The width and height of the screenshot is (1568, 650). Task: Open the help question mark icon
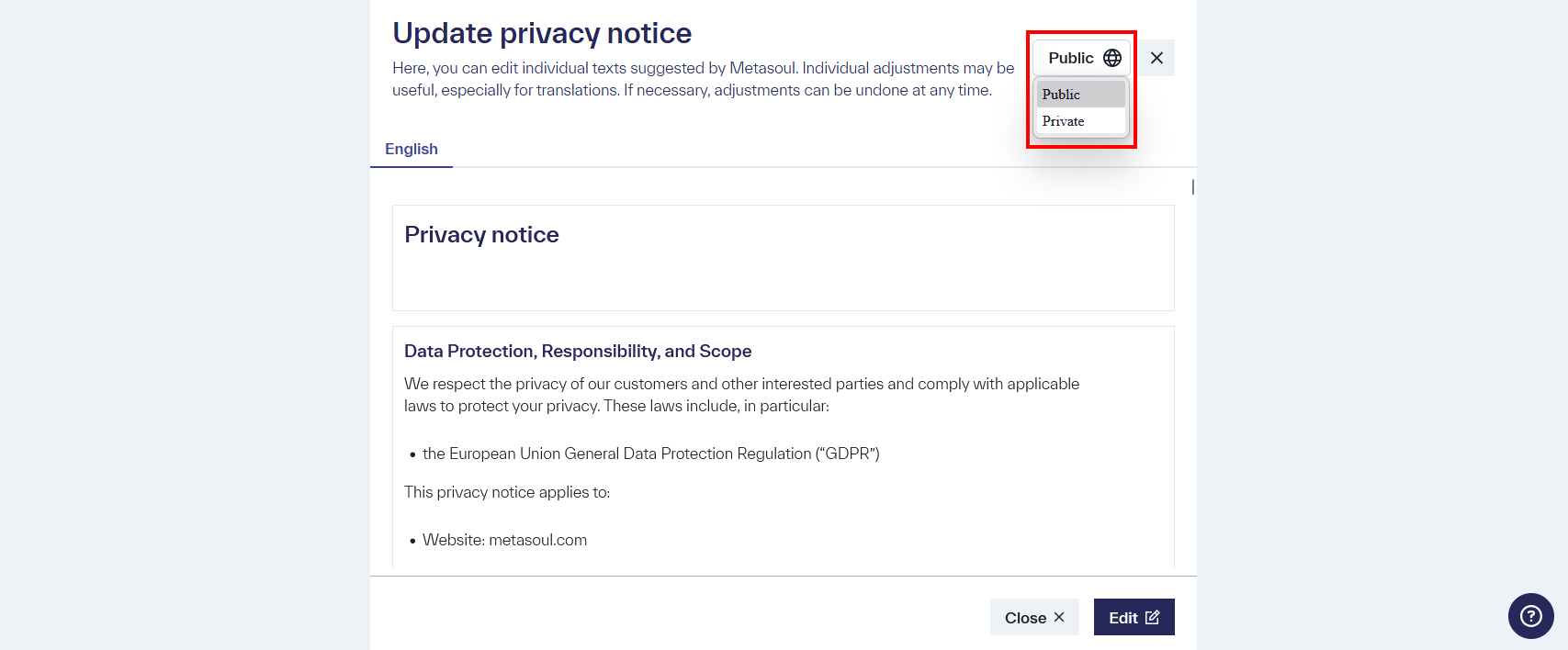coord(1530,617)
